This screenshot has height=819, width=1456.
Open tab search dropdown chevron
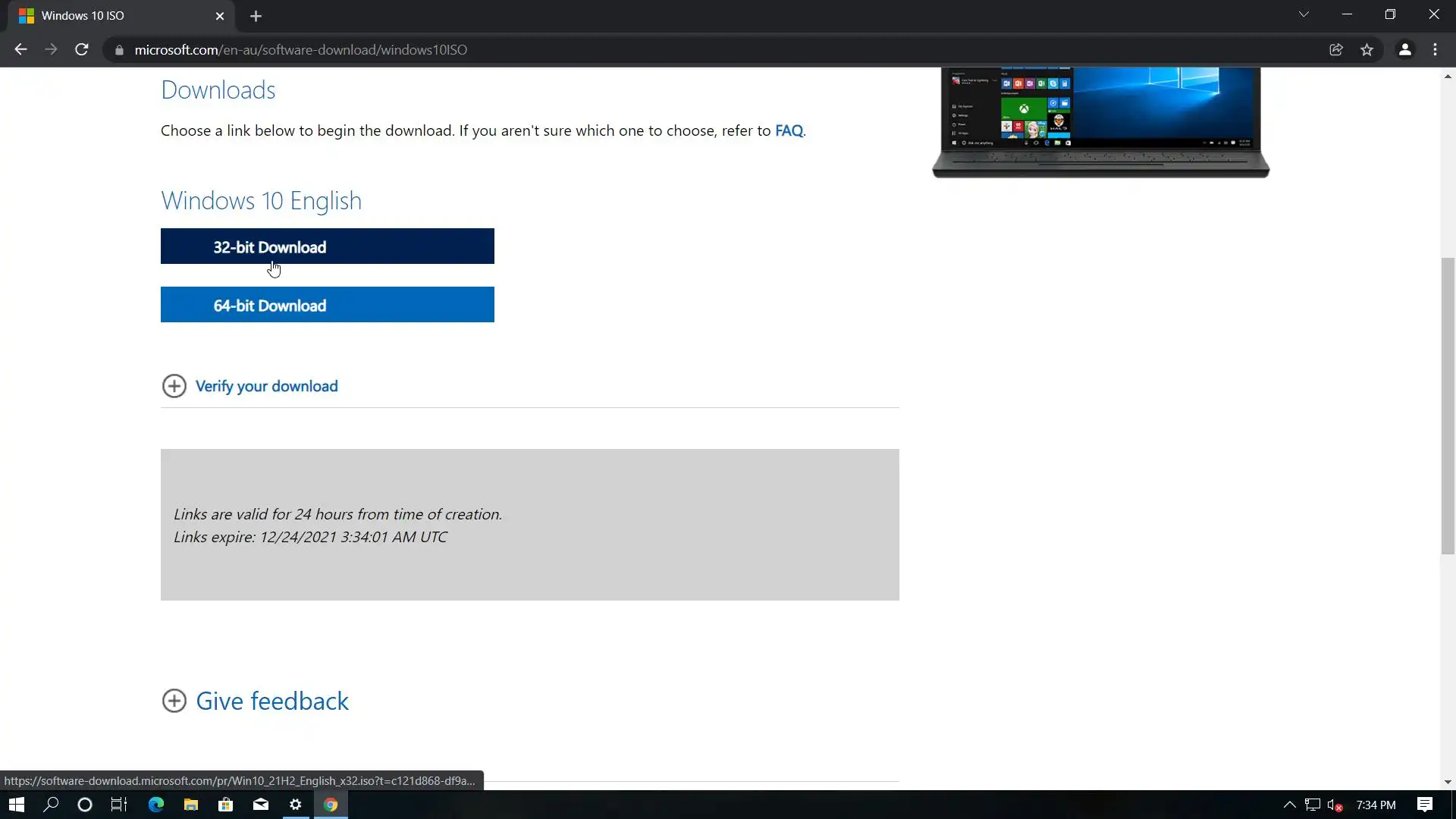pos(1304,14)
